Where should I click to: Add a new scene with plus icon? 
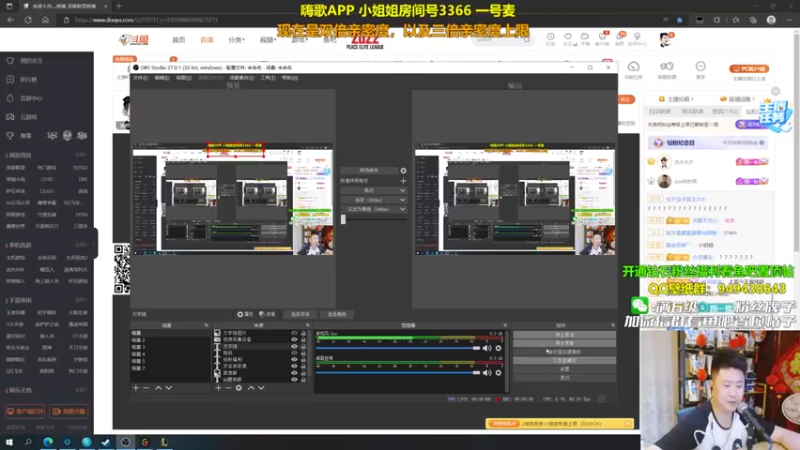pos(136,388)
